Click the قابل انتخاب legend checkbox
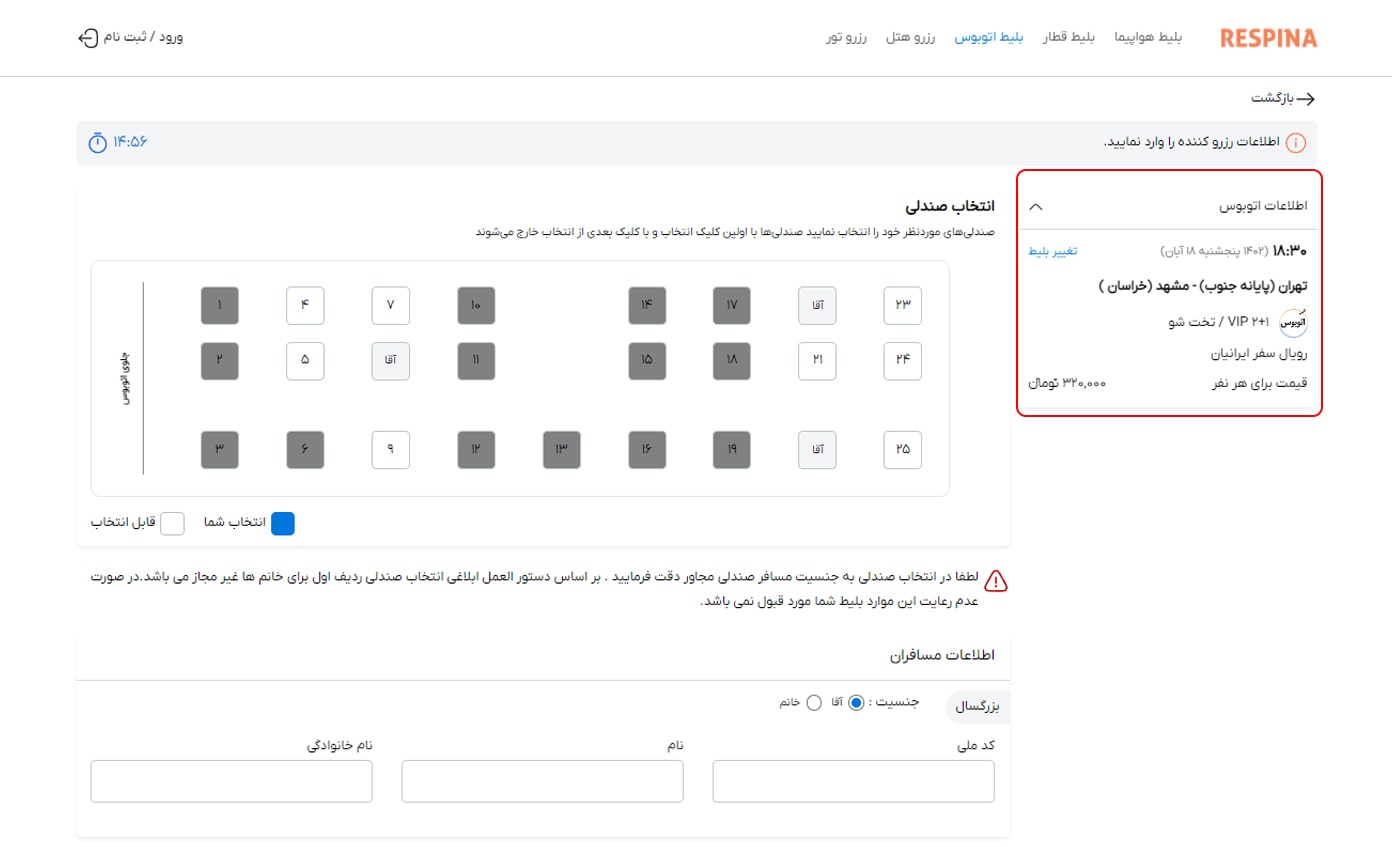 [172, 523]
